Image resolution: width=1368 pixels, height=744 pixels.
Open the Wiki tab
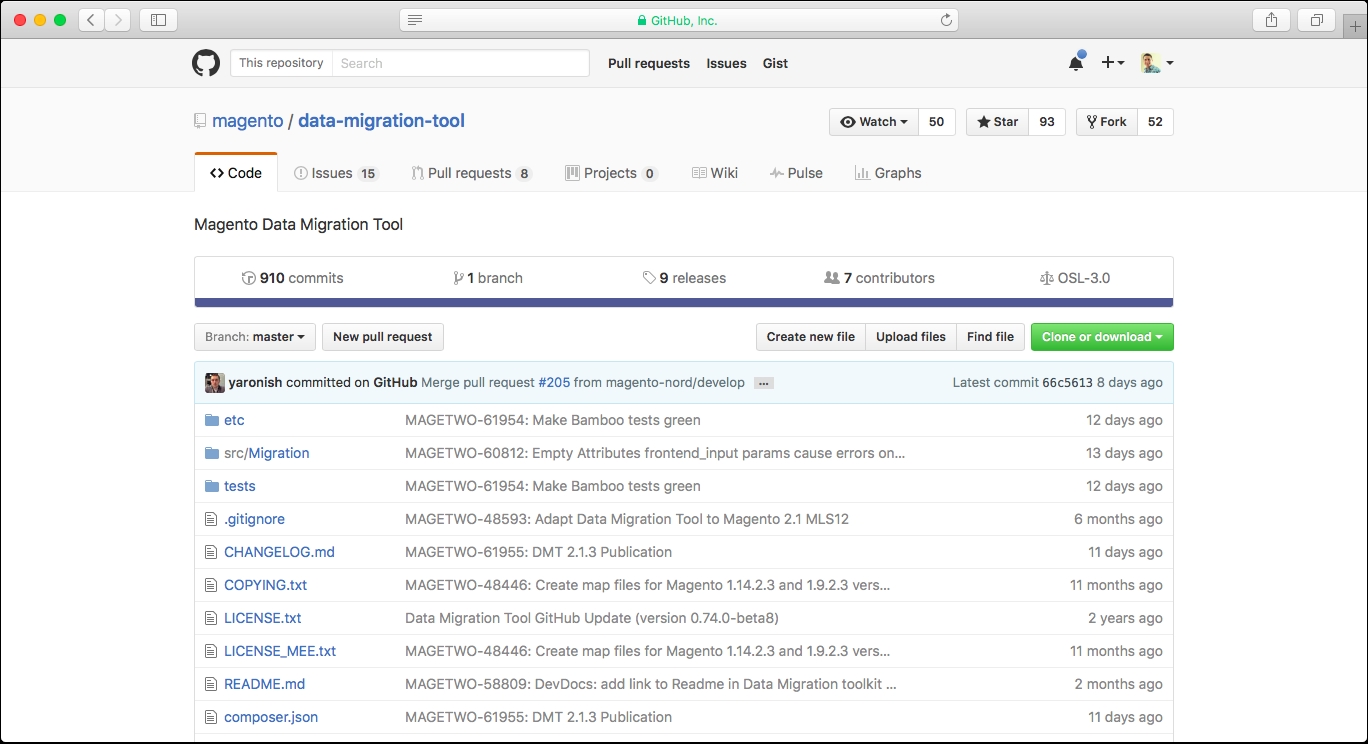pos(715,173)
